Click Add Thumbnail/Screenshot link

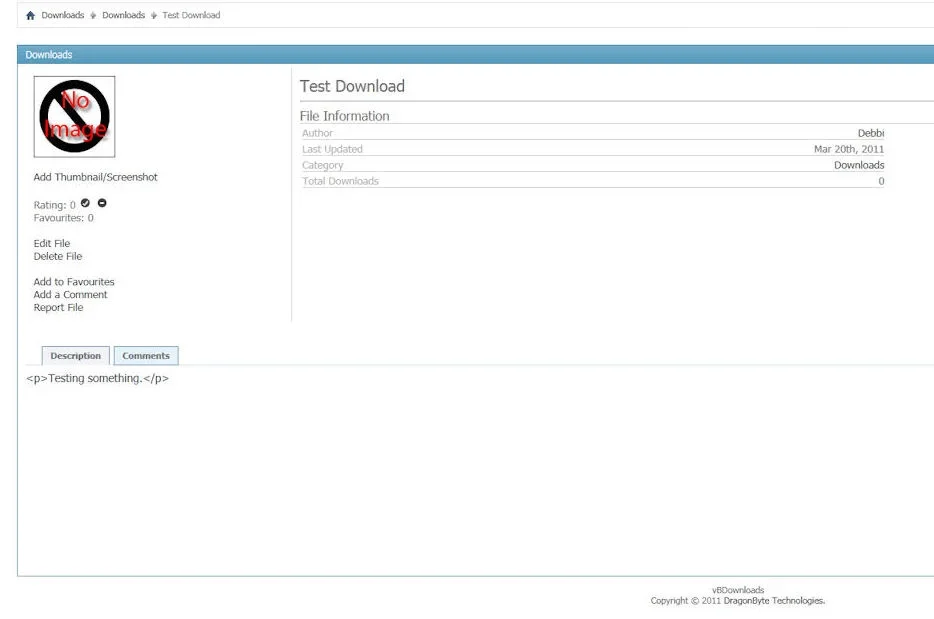click(95, 178)
